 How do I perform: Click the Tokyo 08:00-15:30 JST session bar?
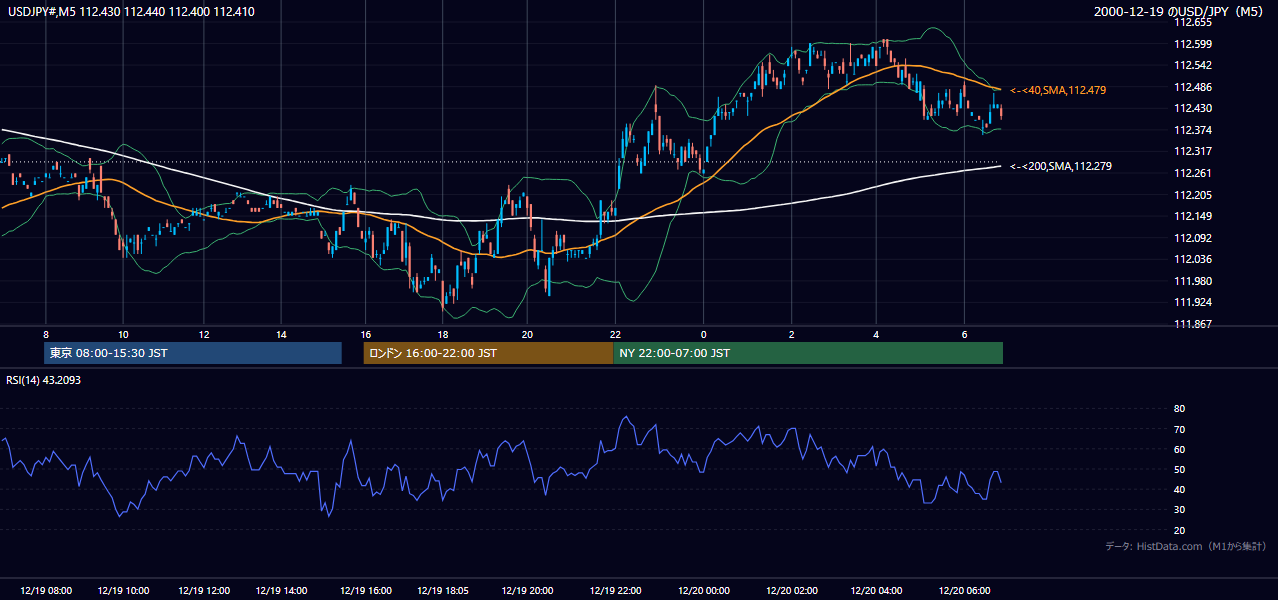[x=193, y=353]
